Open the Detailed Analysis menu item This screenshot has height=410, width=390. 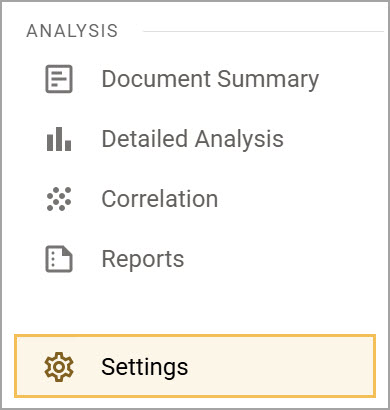(195, 139)
